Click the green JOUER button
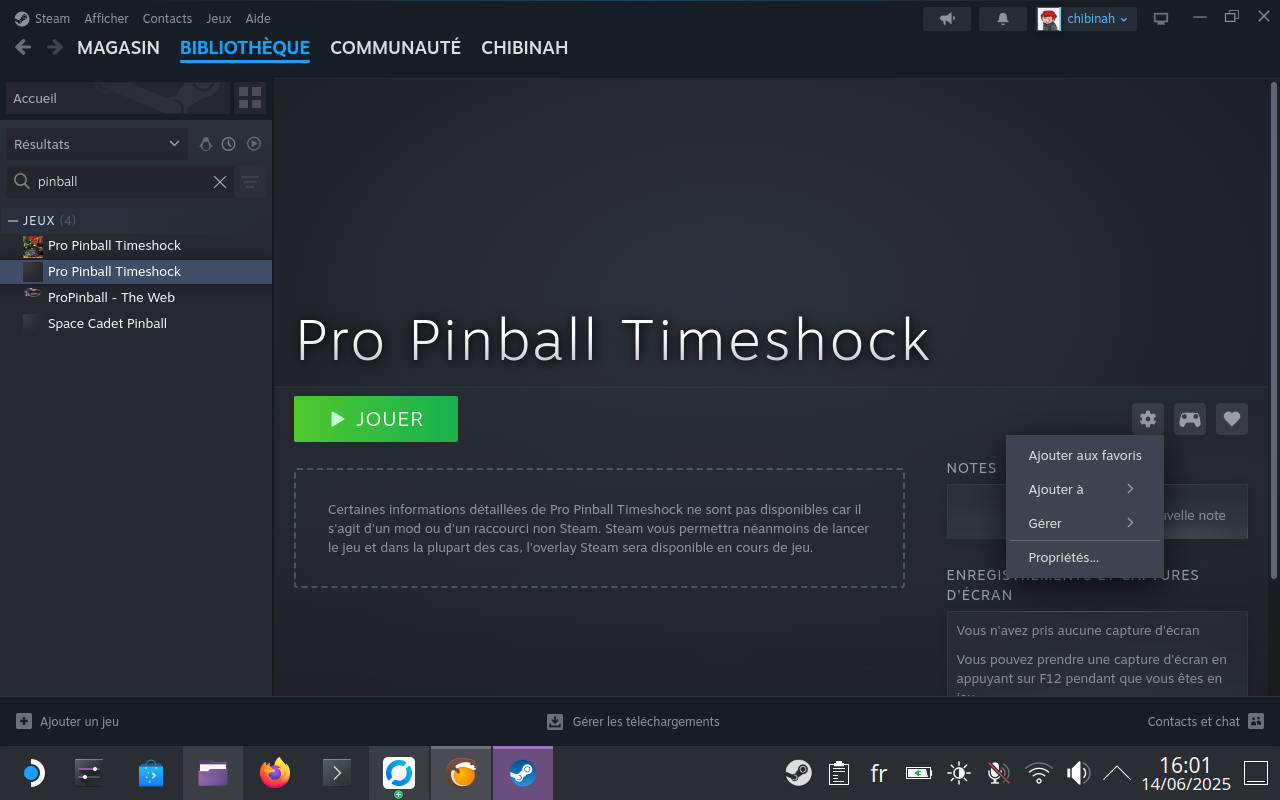Viewport: 1280px width, 800px height. pos(376,419)
